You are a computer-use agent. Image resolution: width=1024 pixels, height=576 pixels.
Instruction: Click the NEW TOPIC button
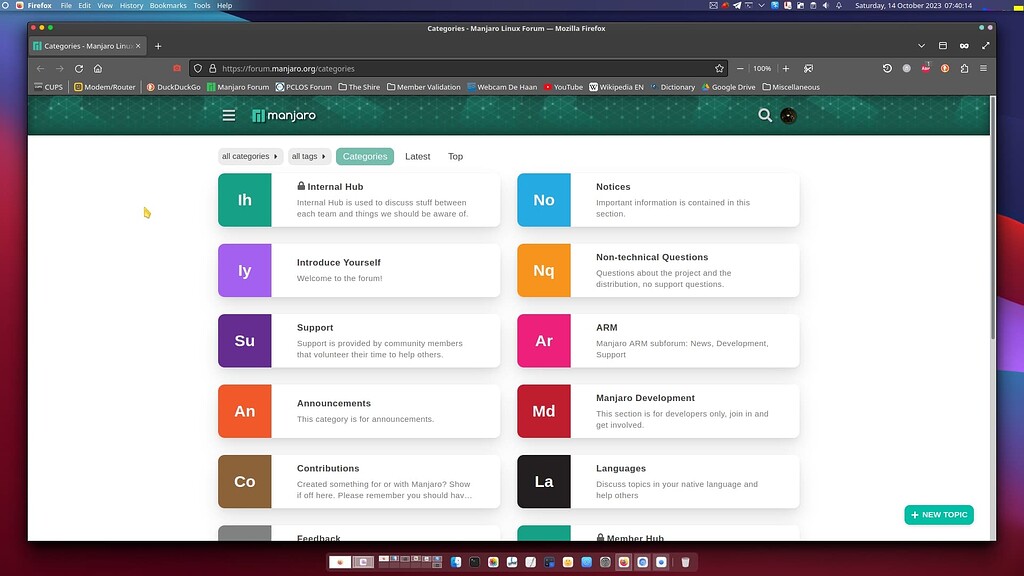[938, 514]
